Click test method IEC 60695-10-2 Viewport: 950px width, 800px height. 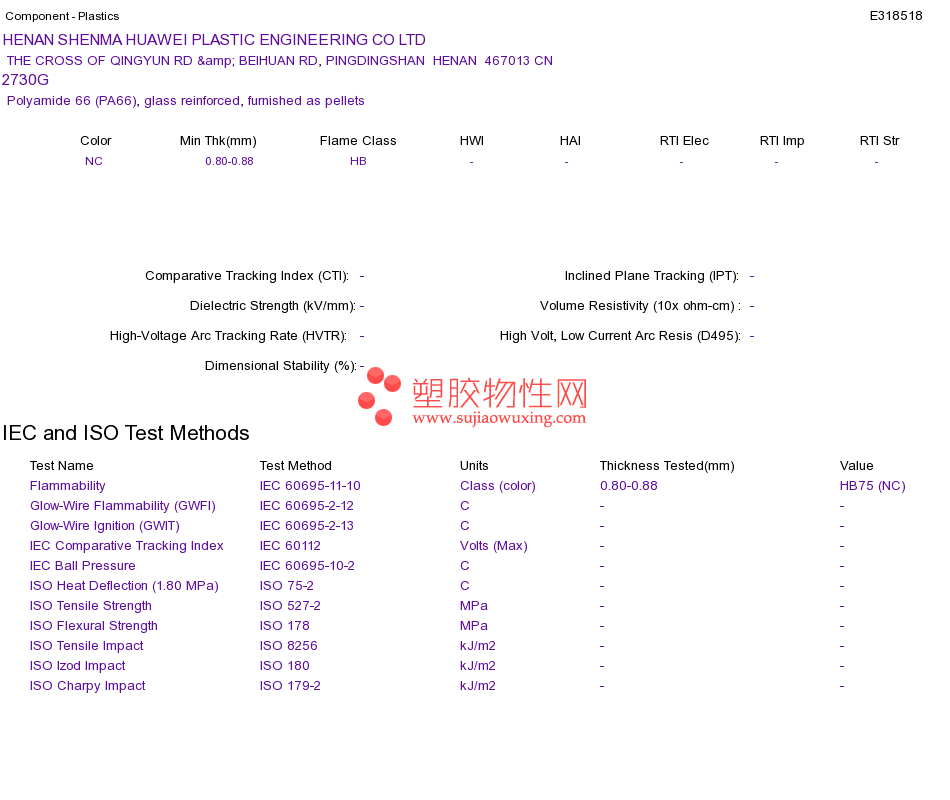tap(307, 565)
